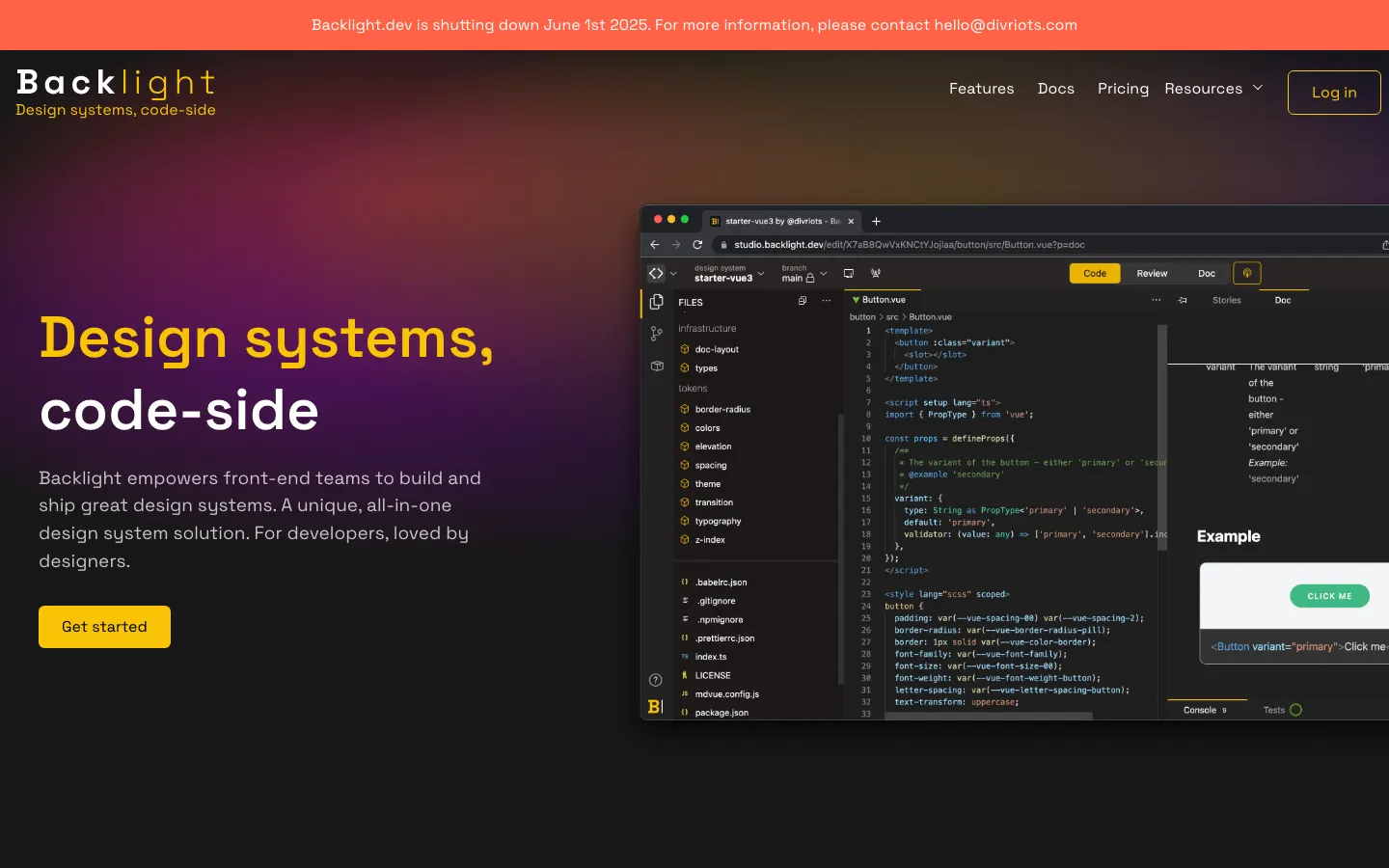Click the Log in button

[1334, 93]
